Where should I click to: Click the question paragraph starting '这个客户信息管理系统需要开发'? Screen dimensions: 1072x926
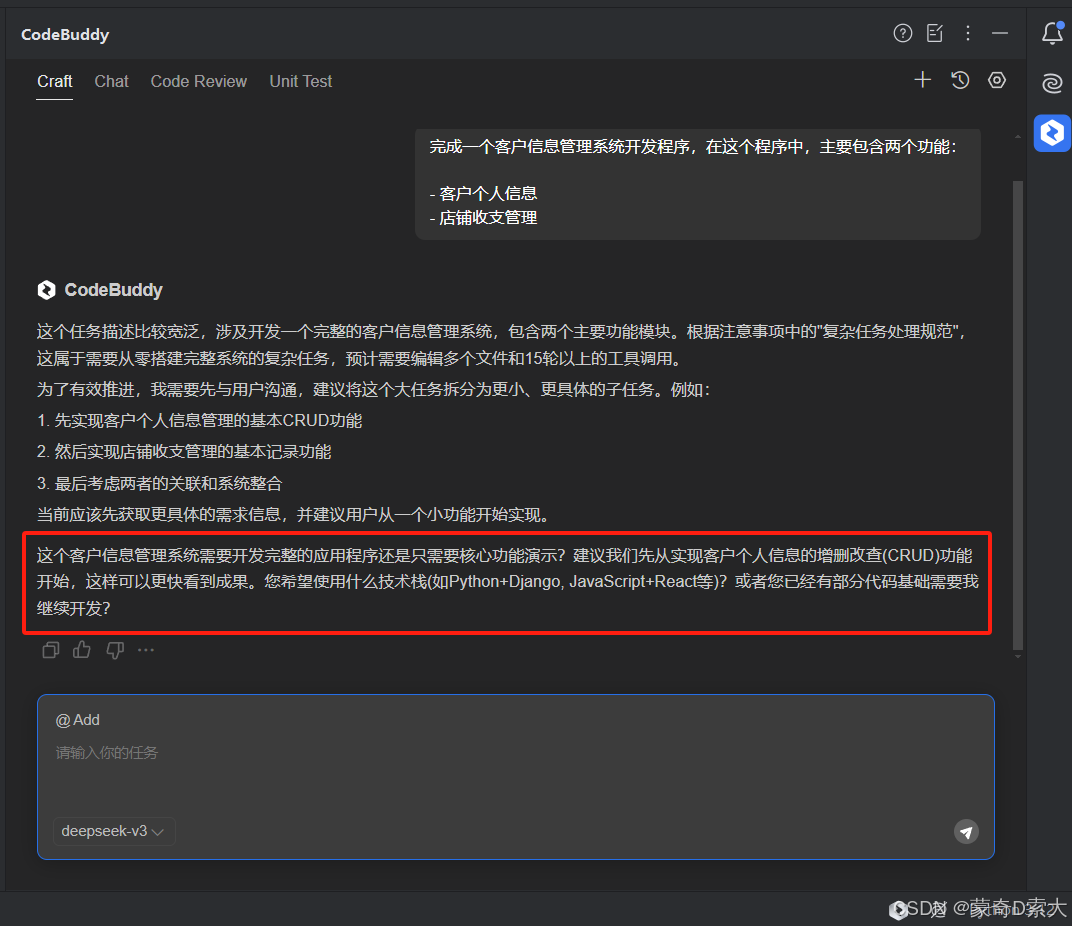[507, 582]
